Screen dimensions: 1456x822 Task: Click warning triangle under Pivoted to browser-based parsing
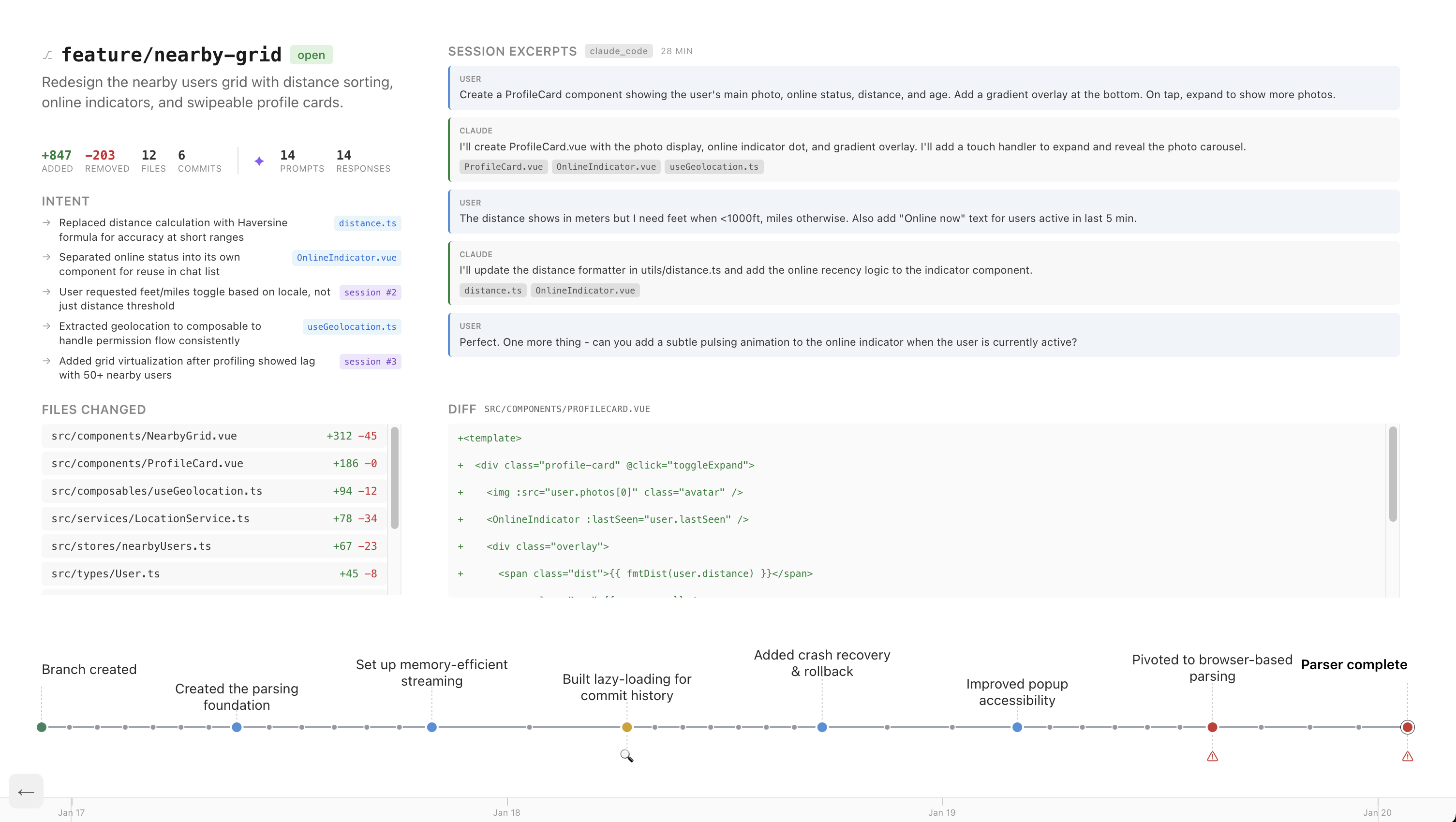[1212, 756]
